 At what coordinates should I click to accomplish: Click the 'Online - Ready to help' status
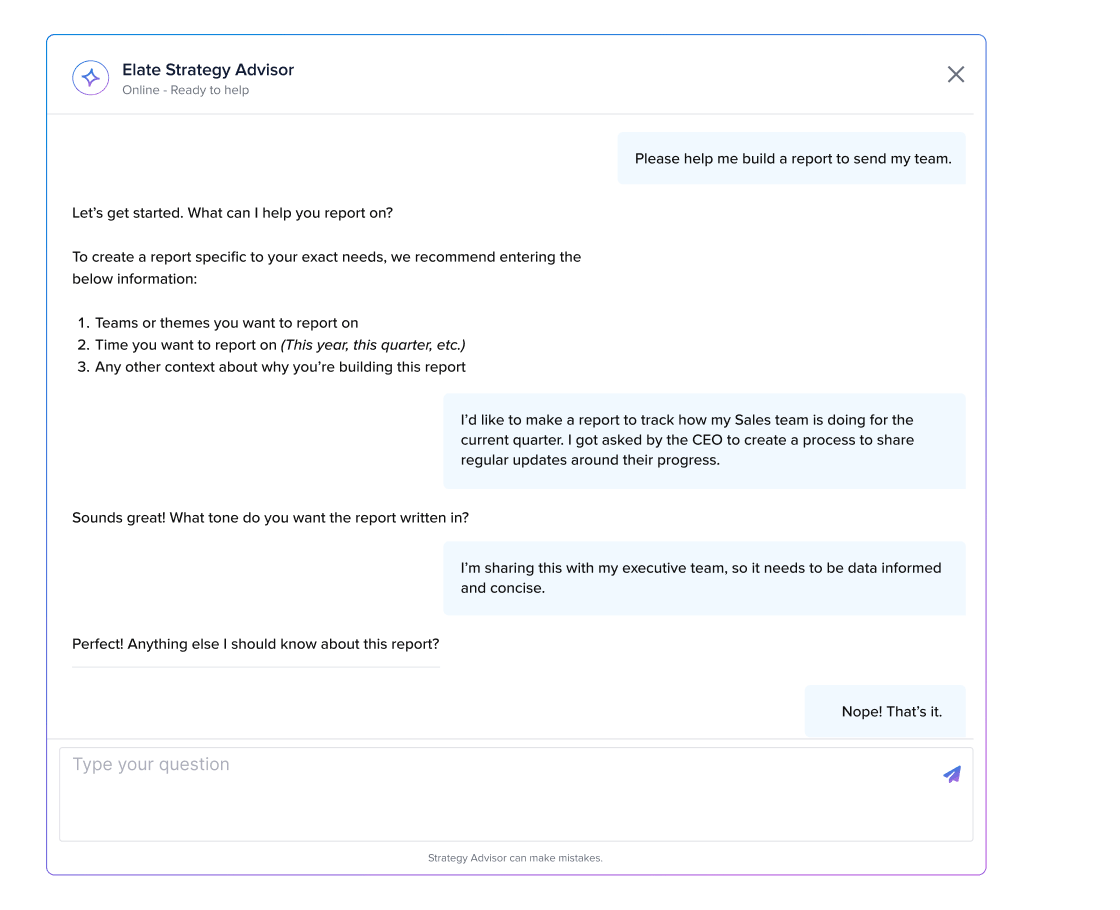[186, 90]
